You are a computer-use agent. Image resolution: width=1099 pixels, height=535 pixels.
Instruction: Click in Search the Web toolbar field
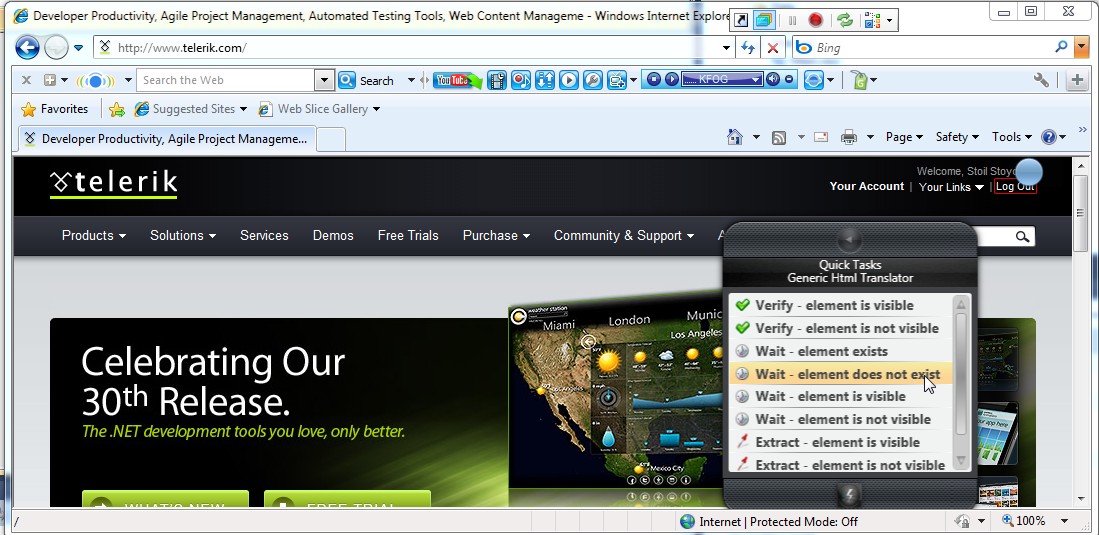pos(225,80)
